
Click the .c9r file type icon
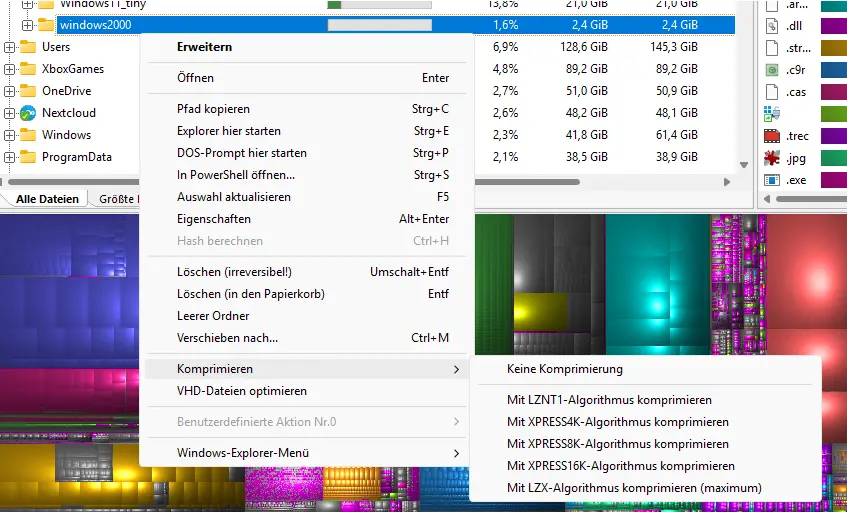771,70
